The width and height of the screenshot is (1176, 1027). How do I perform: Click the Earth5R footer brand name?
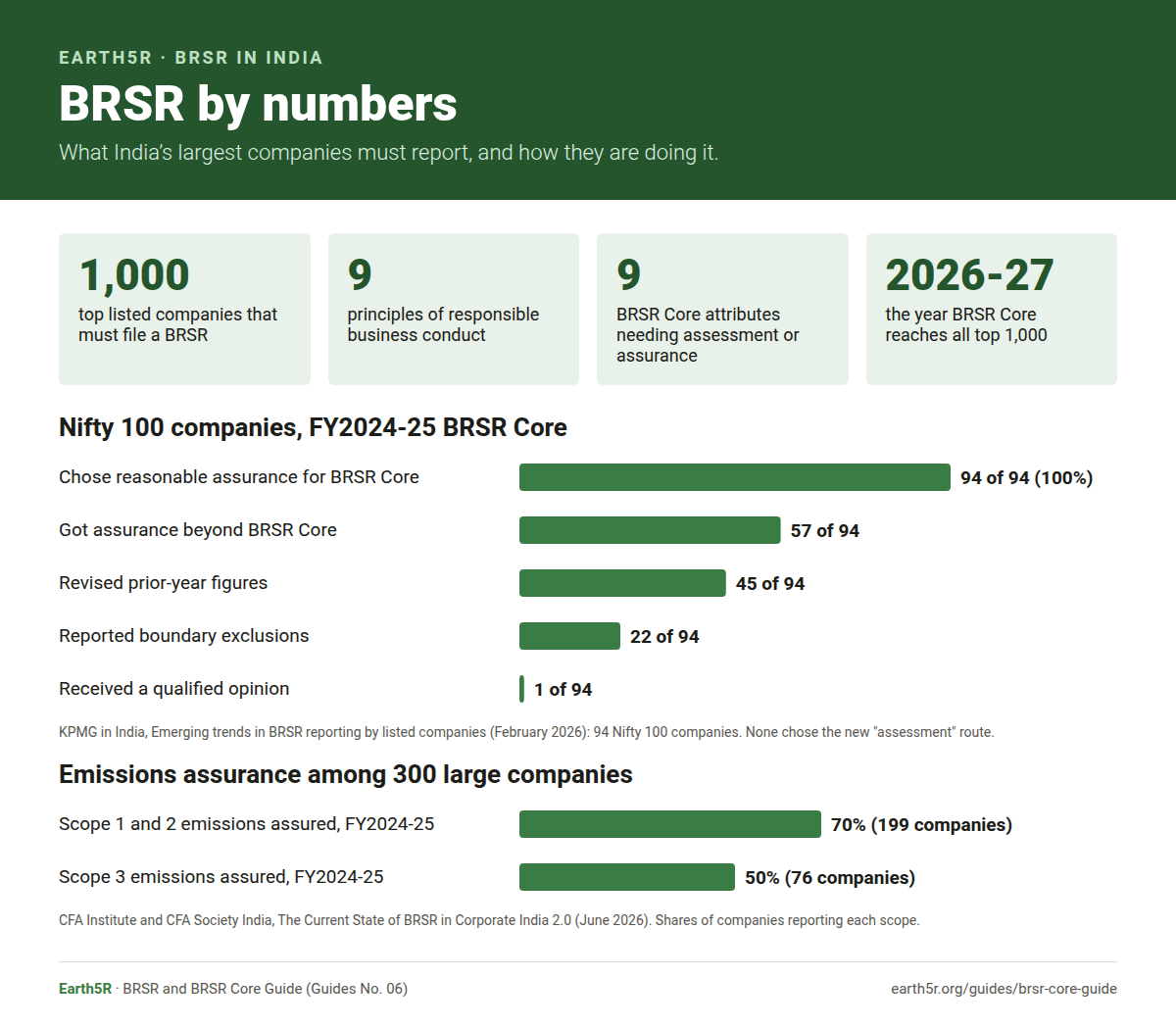pos(85,989)
